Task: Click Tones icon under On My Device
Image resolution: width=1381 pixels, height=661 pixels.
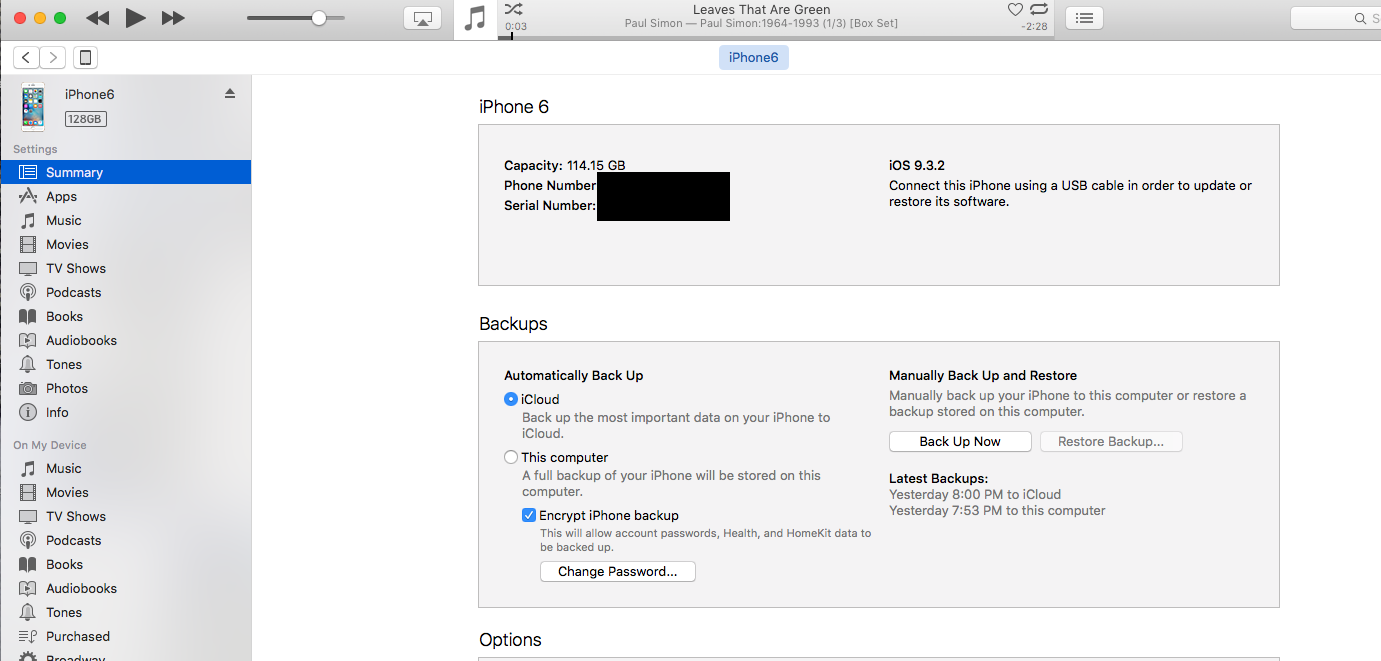Action: click(28, 612)
